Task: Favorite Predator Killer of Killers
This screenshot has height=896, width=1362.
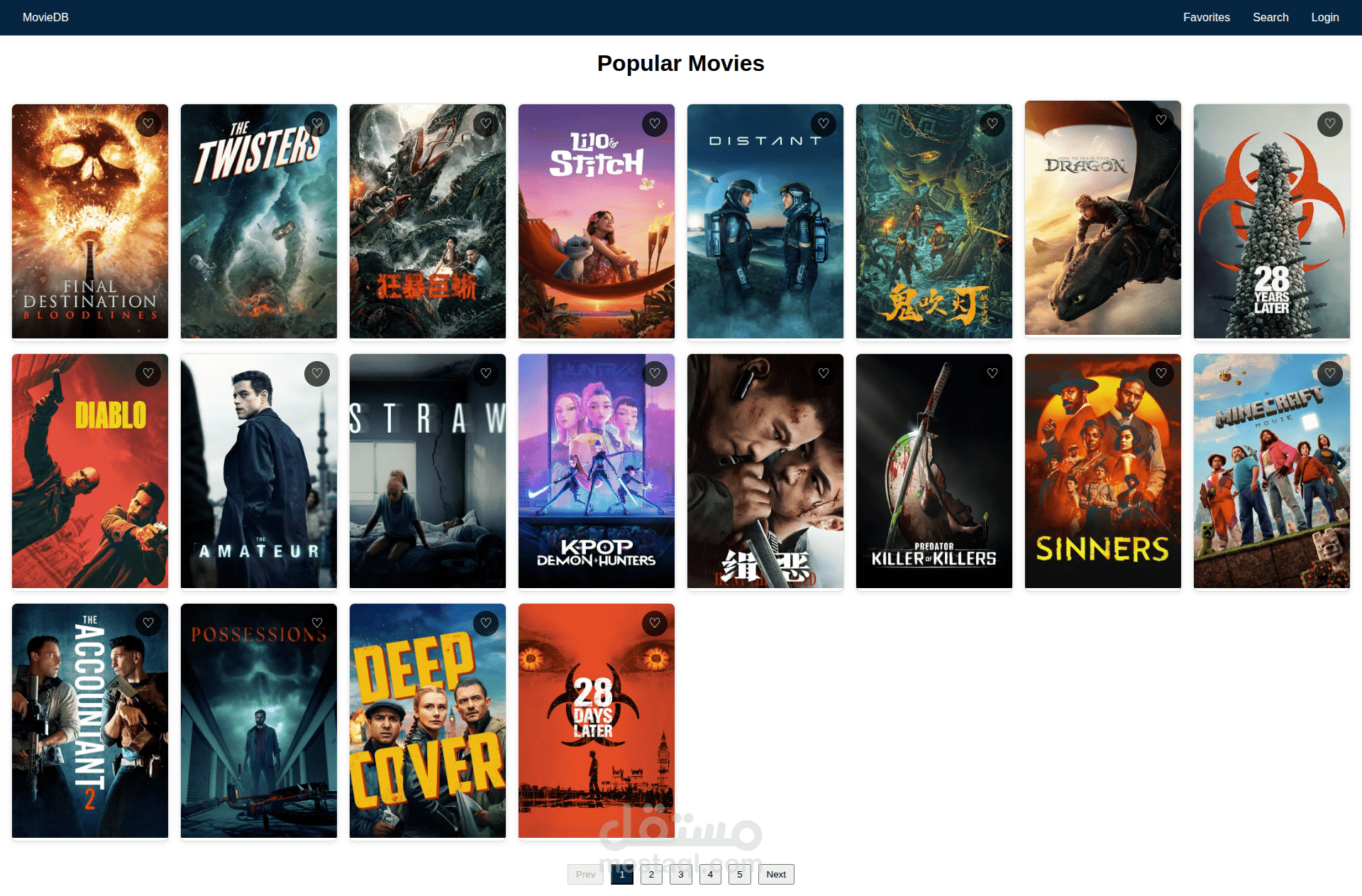Action: [x=992, y=374]
